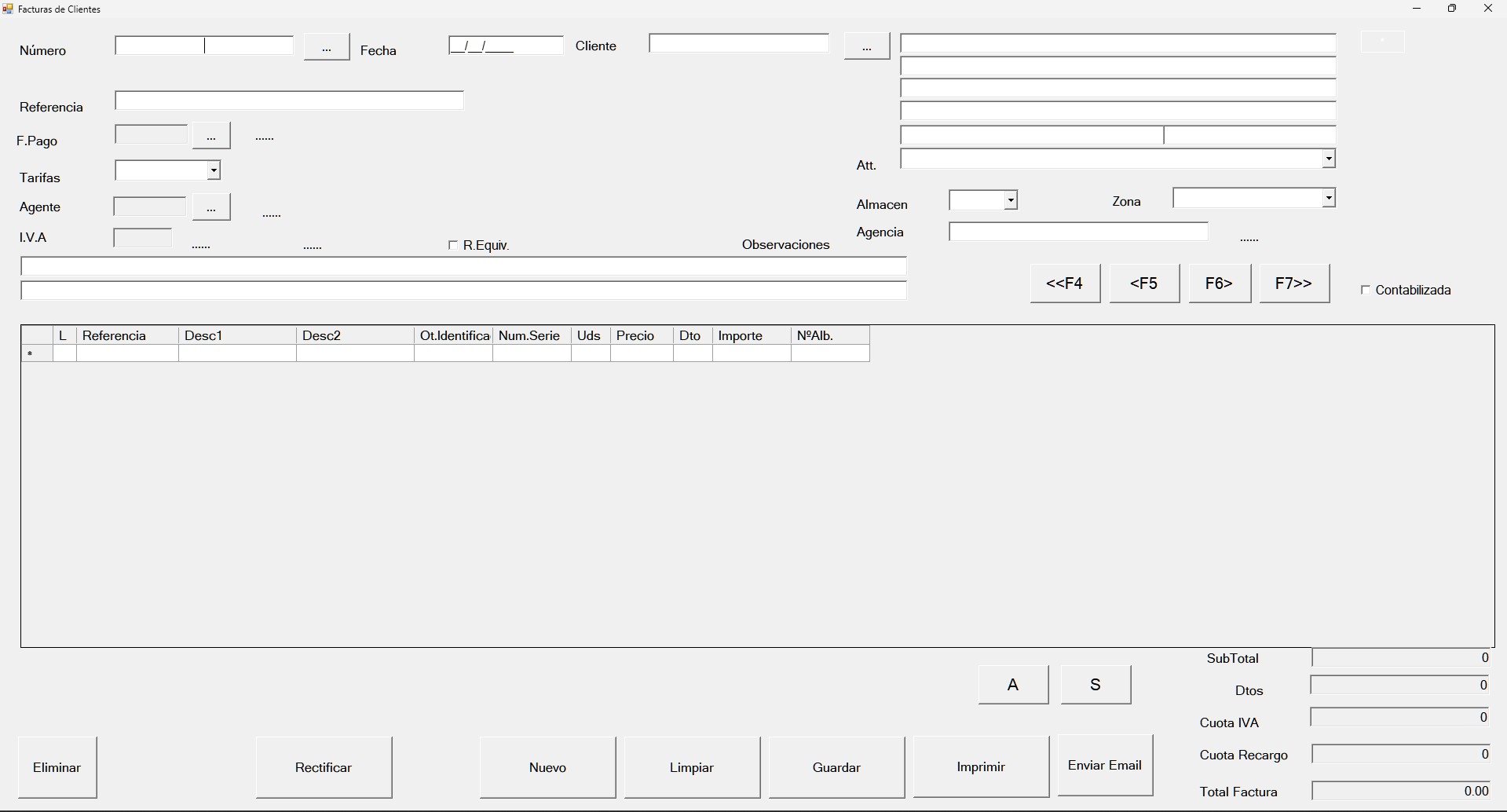Open the Tarifas dropdown
Viewport: 1507px width, 812px height.
click(x=212, y=170)
